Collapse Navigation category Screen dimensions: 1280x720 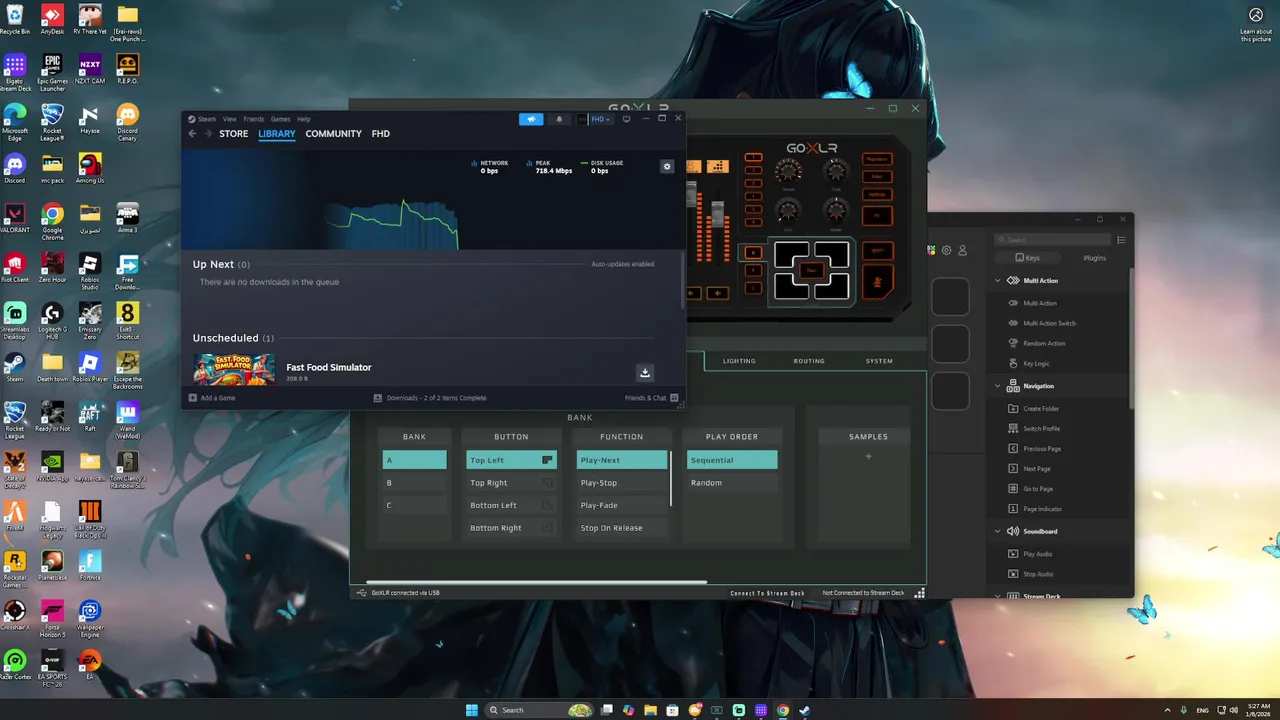click(x=997, y=386)
